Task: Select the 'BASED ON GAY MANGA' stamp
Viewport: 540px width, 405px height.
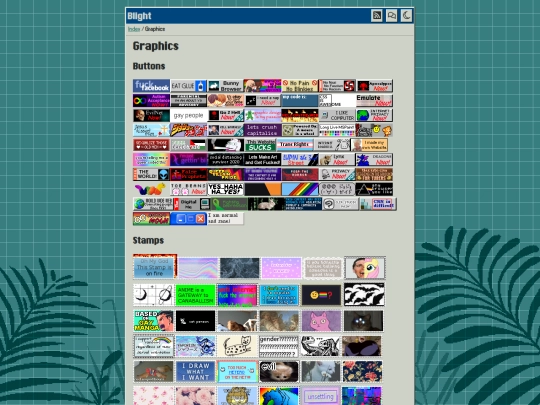Action: (x=154, y=321)
